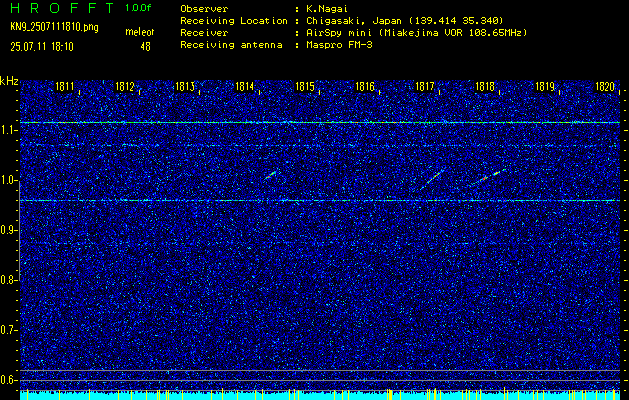This screenshot has height=400, width=629.
Task: Click the 1.1 frequency axis label
Action: coord(8,130)
